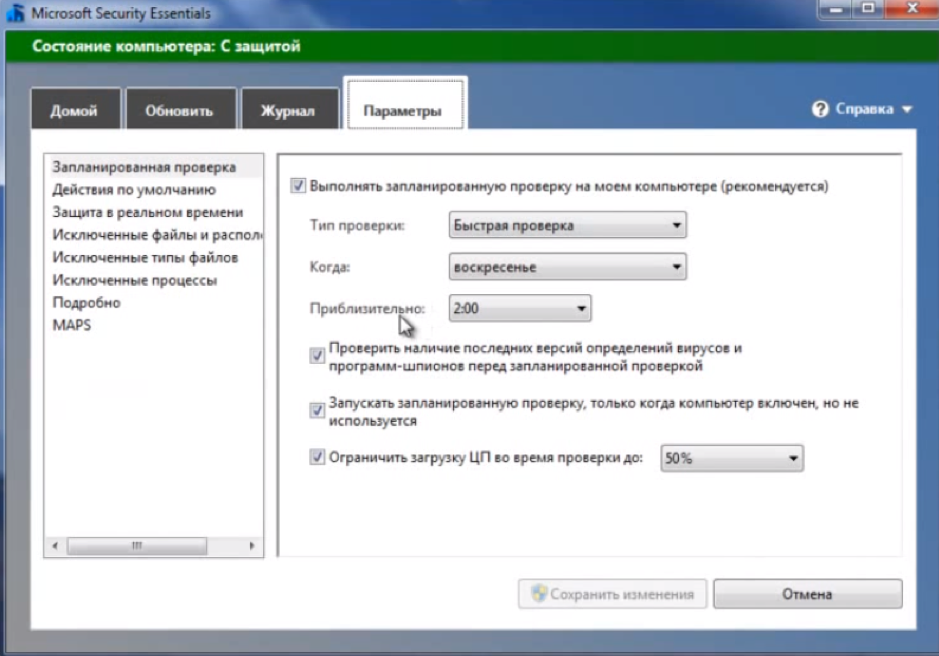The image size is (939, 656).
Task: Select Исключенные типы файлов item
Action: (153, 258)
